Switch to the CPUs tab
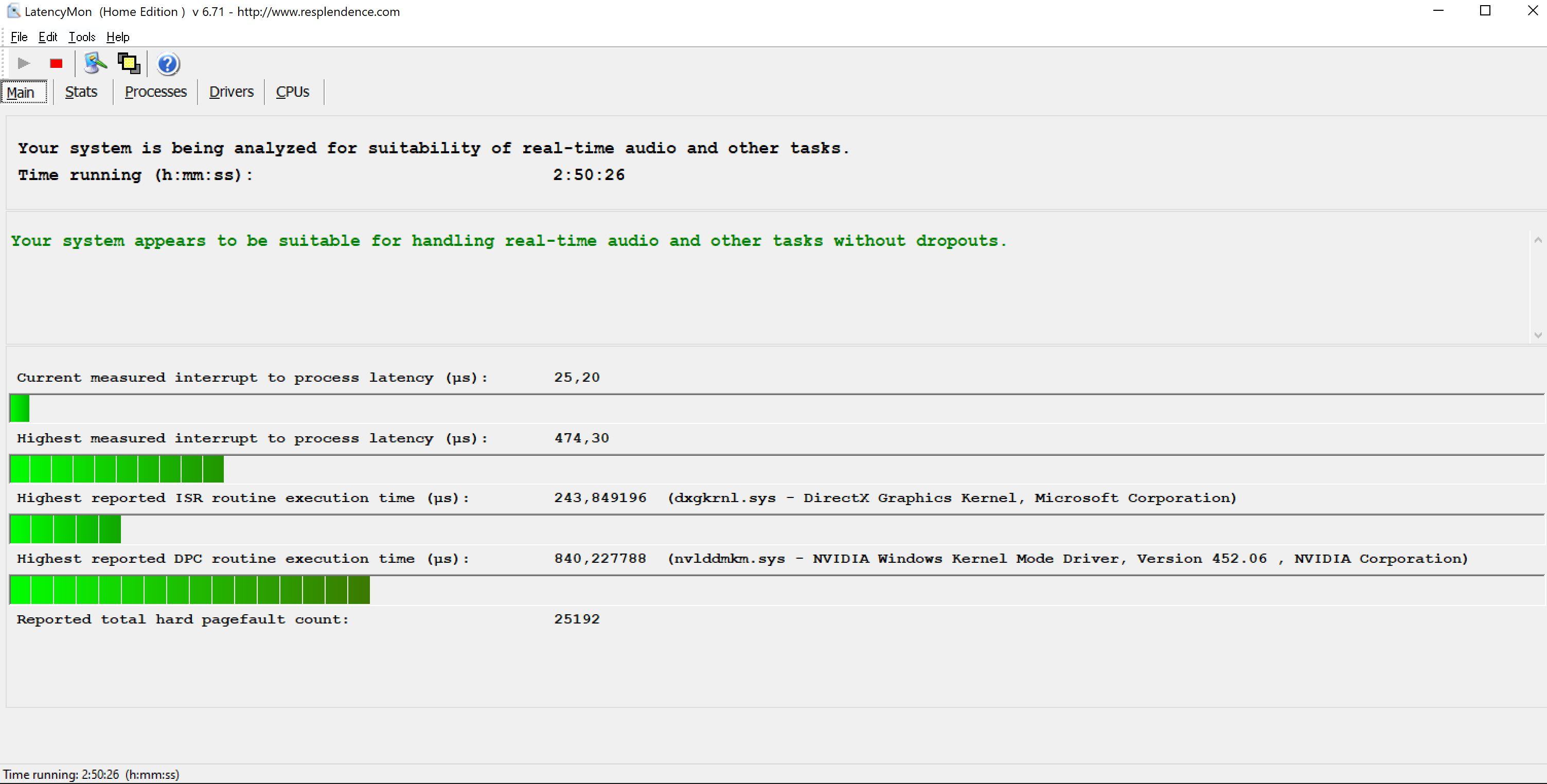The height and width of the screenshot is (784, 1547). pos(292,92)
